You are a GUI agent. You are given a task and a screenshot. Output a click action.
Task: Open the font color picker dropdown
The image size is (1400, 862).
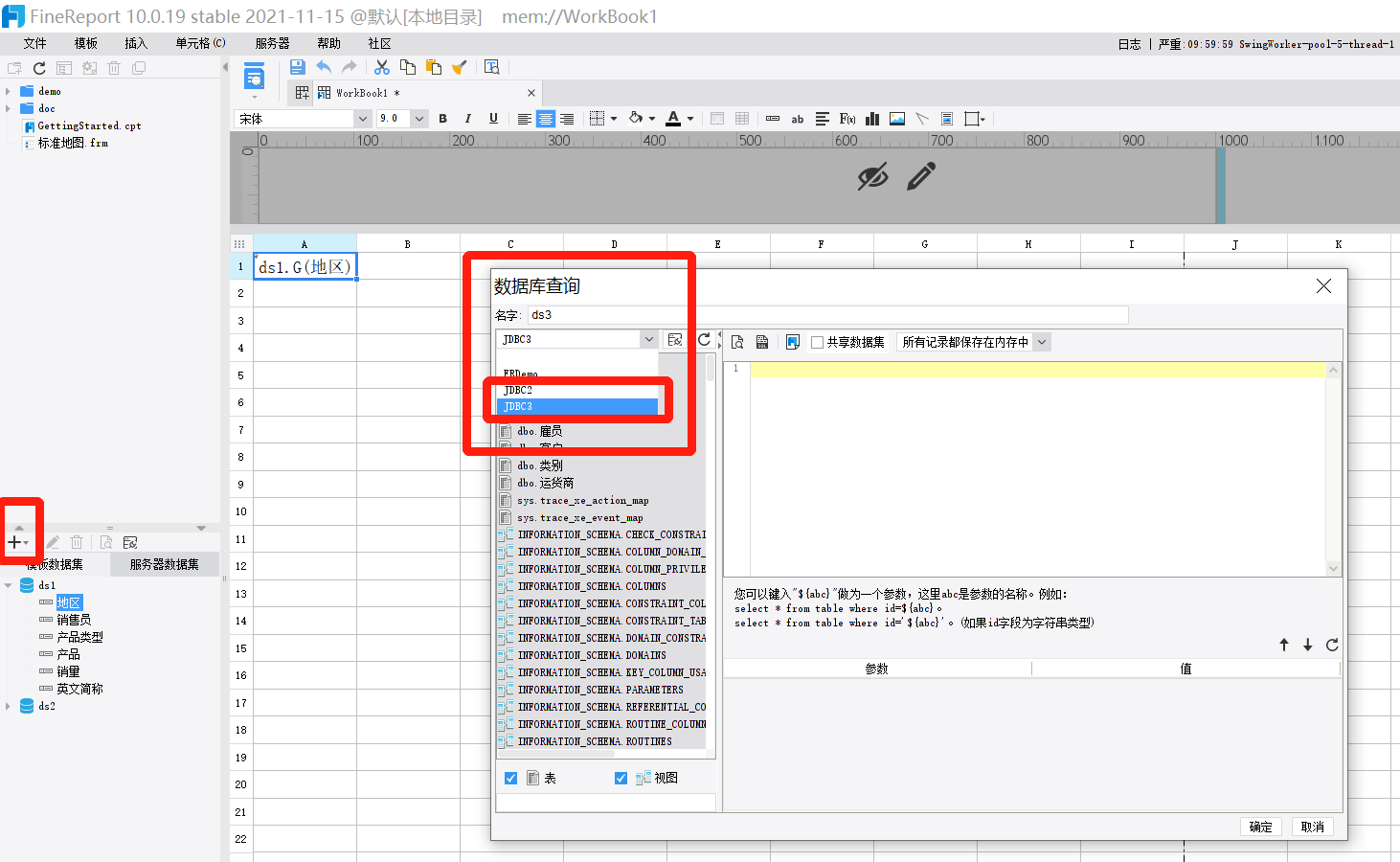pos(688,118)
